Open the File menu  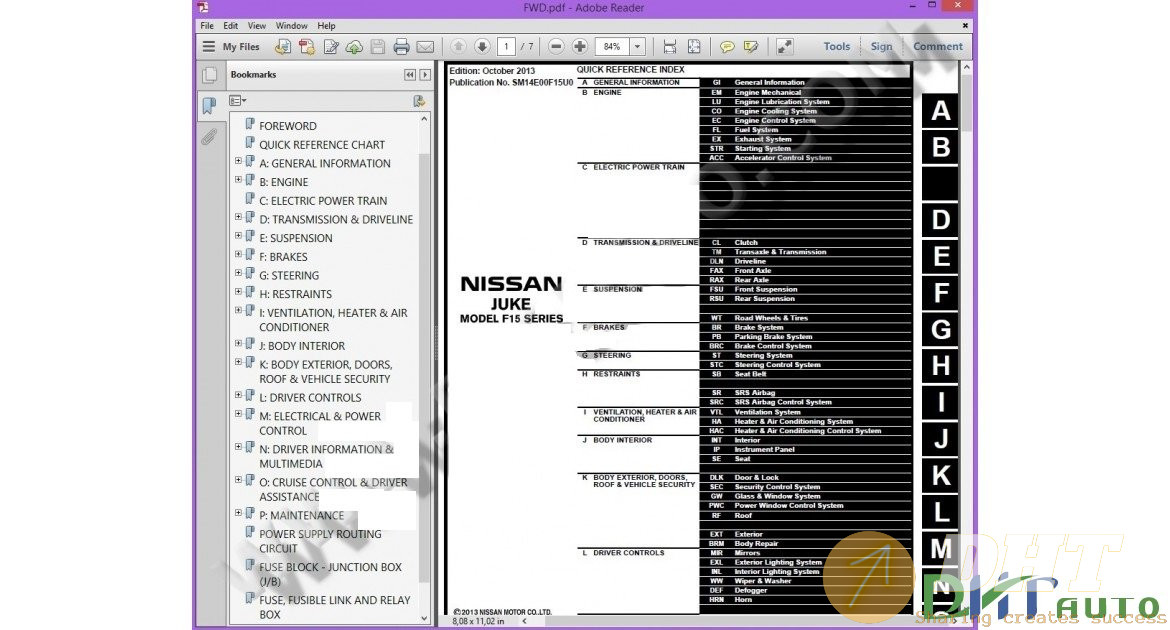(x=207, y=25)
